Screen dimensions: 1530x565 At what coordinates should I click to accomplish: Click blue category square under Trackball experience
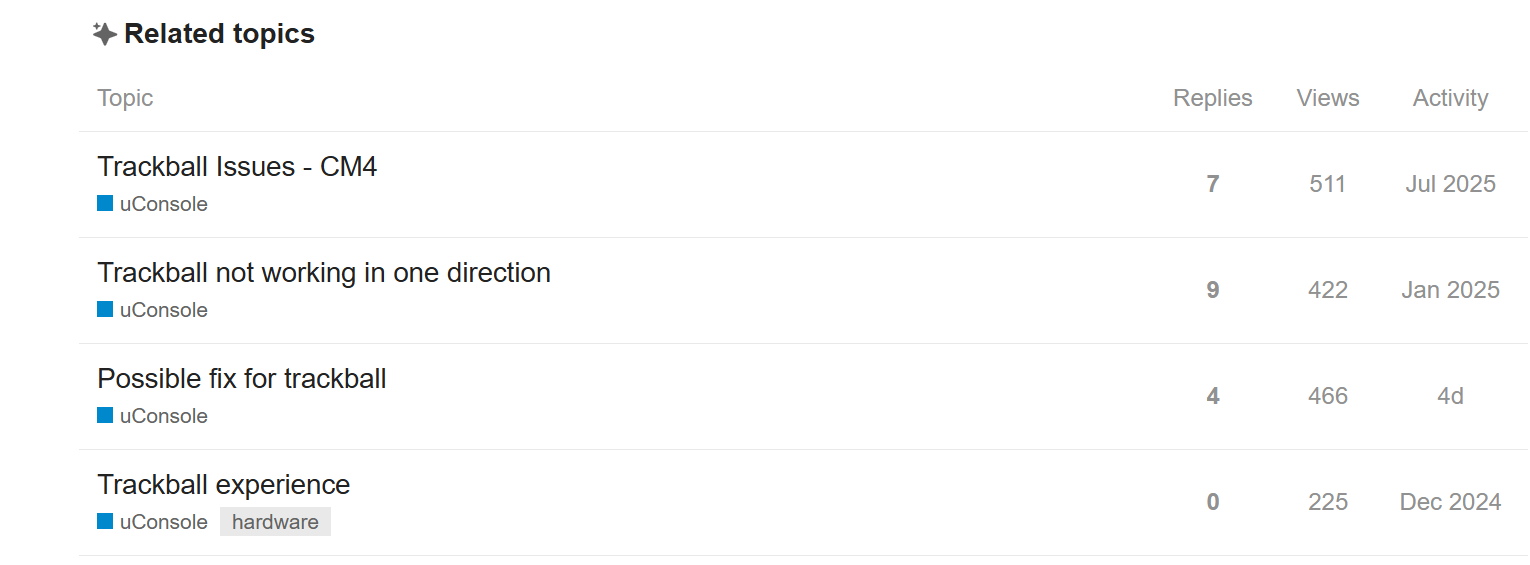[105, 521]
